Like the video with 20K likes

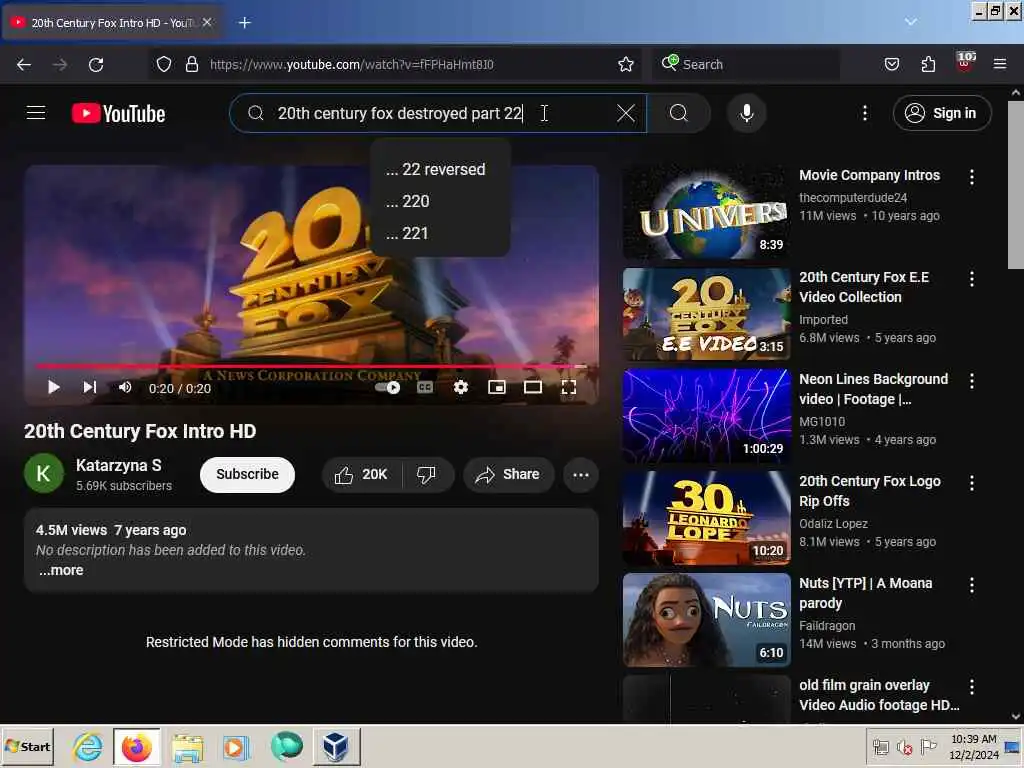coord(361,474)
